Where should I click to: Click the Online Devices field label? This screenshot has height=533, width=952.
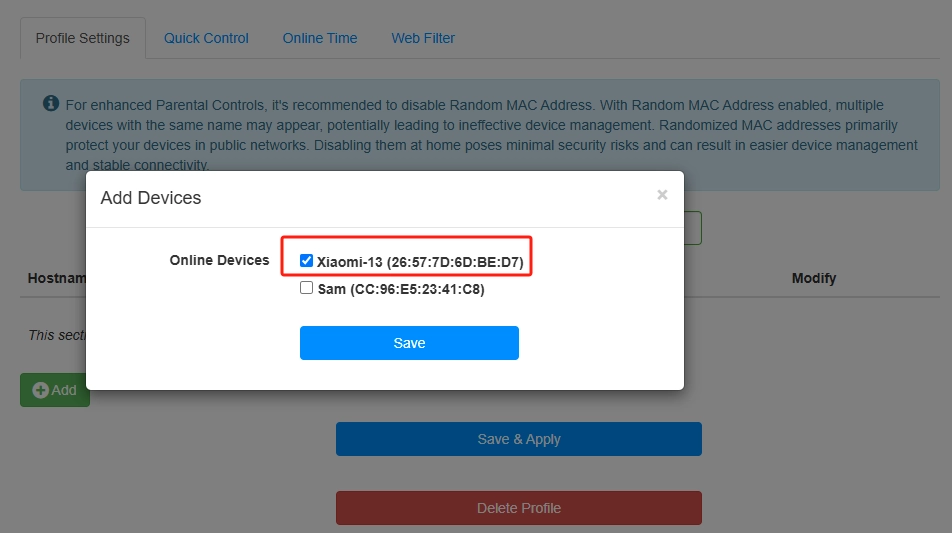point(219,260)
